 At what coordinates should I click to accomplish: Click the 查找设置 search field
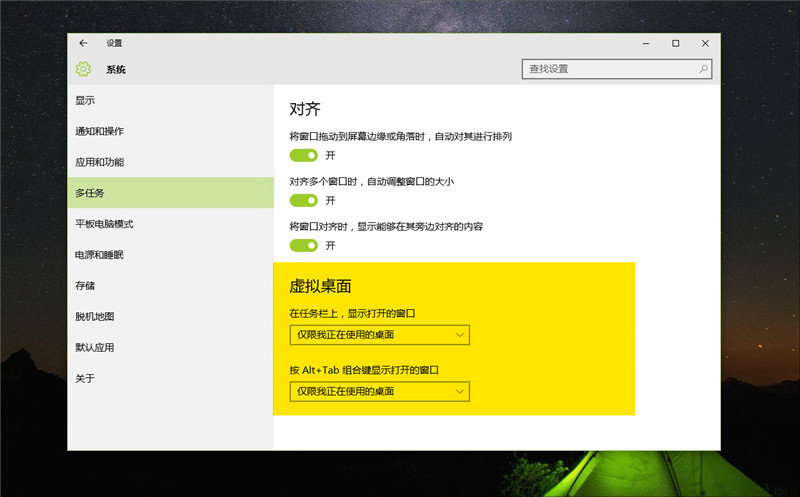click(608, 69)
